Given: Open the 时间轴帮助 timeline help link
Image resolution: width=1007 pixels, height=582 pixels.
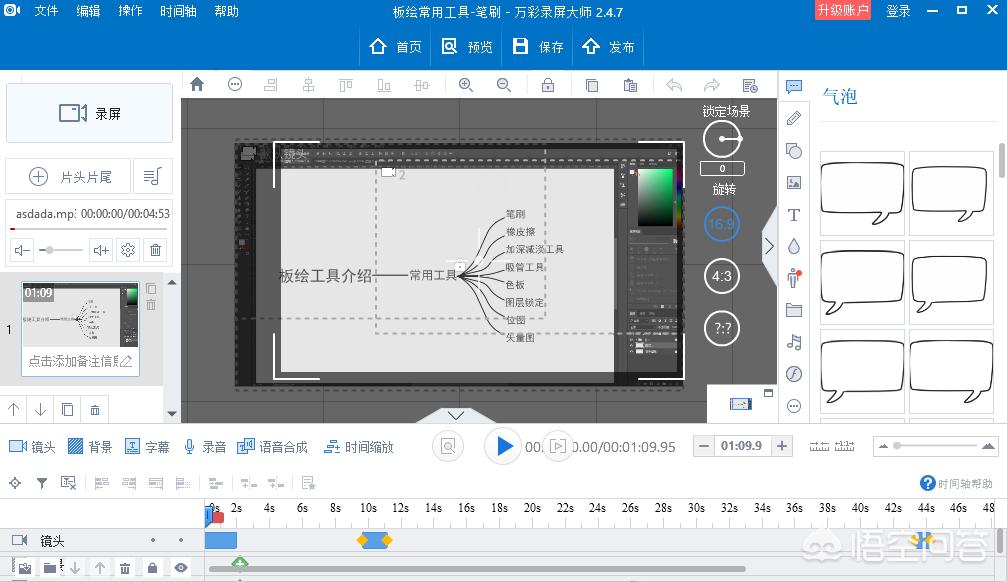Looking at the screenshot, I should tap(956, 484).
